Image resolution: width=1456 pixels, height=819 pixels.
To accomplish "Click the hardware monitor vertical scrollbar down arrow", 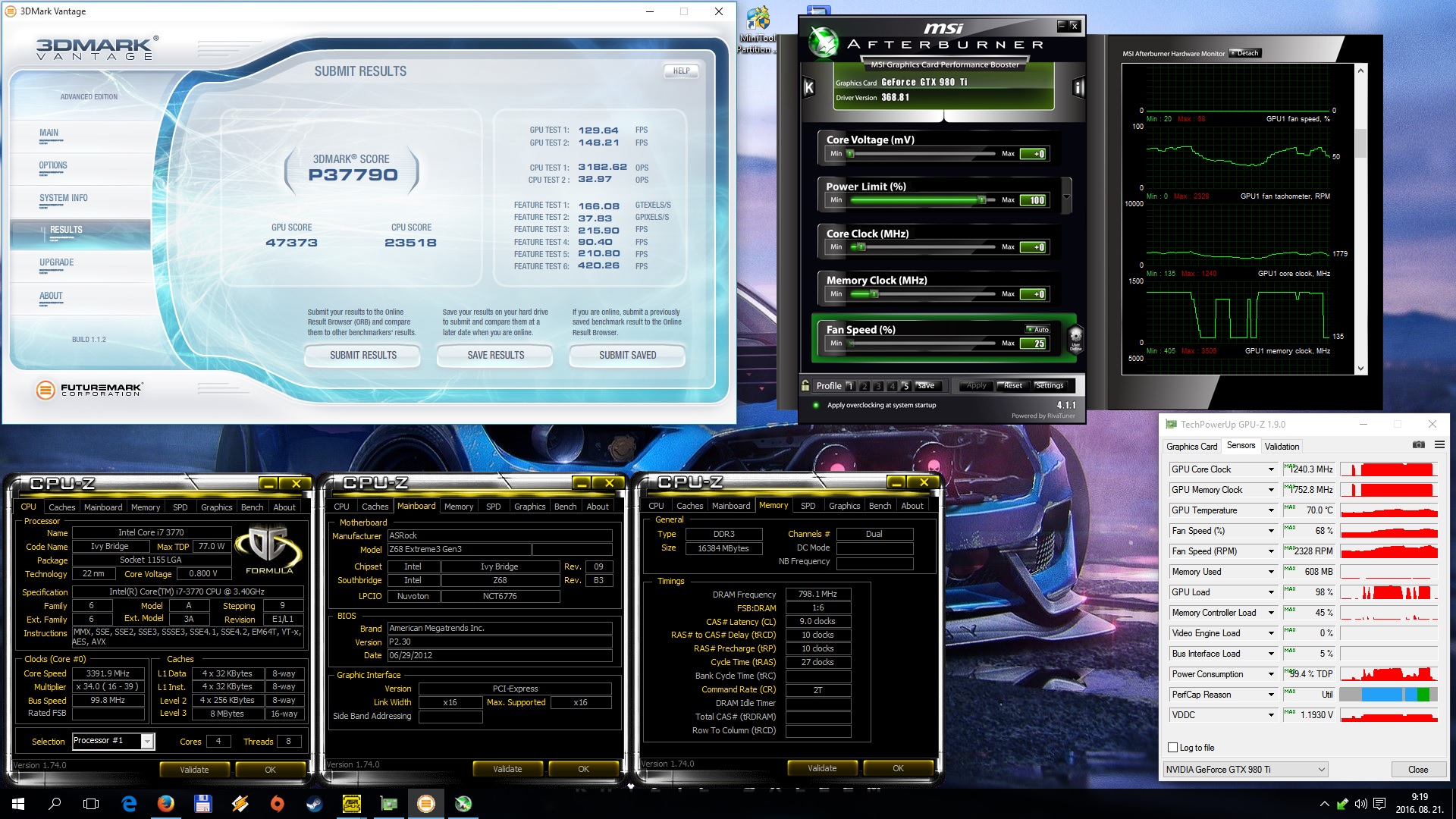I will point(1360,369).
